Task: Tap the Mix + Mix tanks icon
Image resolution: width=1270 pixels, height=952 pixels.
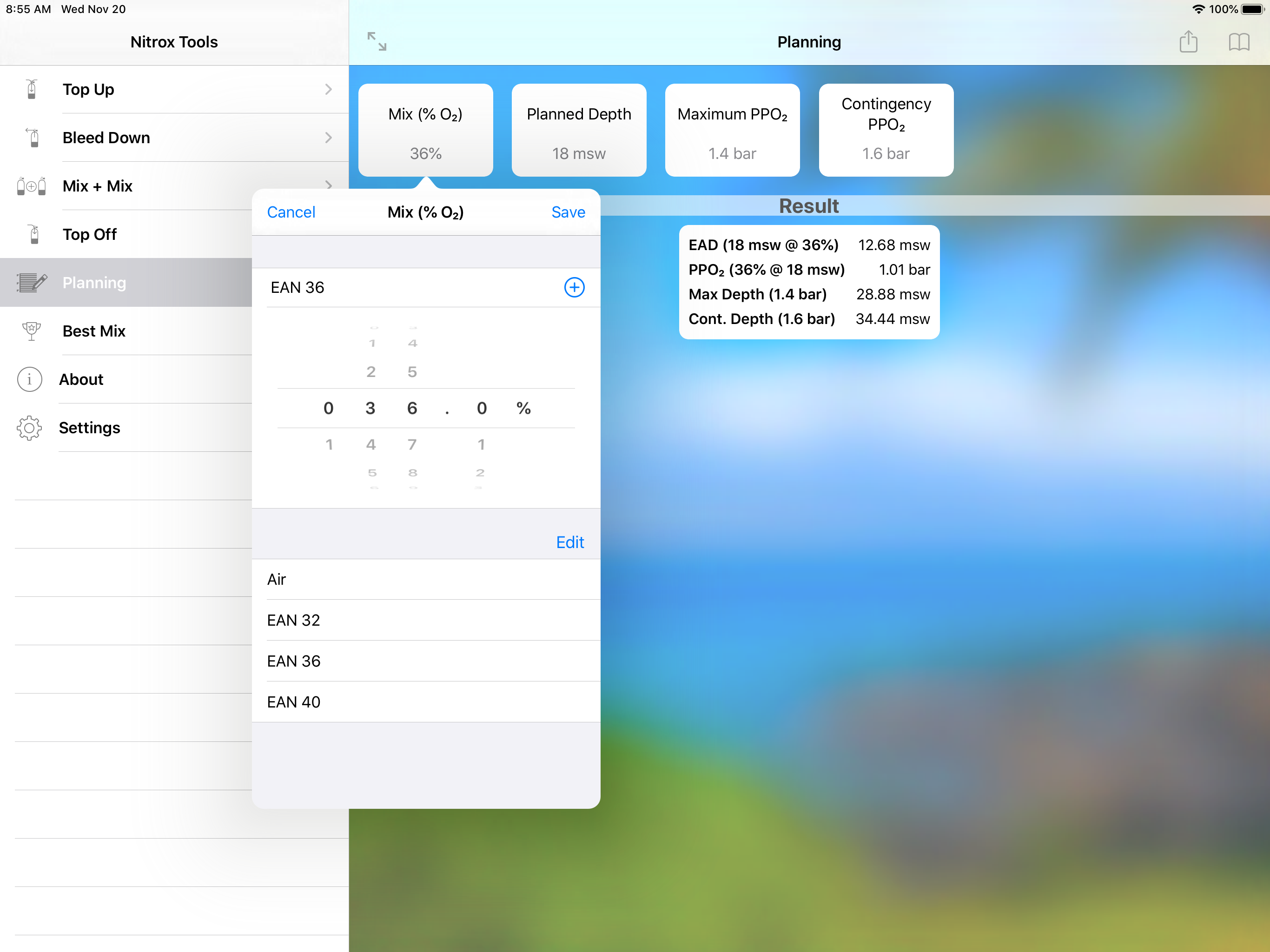Action: click(x=32, y=186)
